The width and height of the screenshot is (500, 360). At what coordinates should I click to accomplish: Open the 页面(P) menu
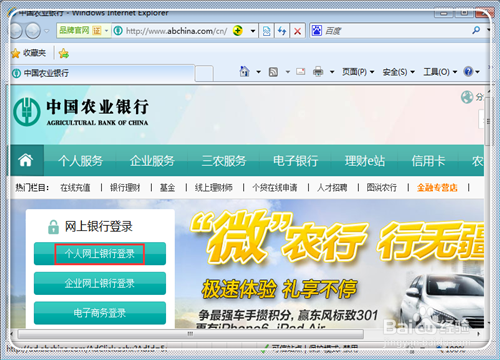click(358, 72)
